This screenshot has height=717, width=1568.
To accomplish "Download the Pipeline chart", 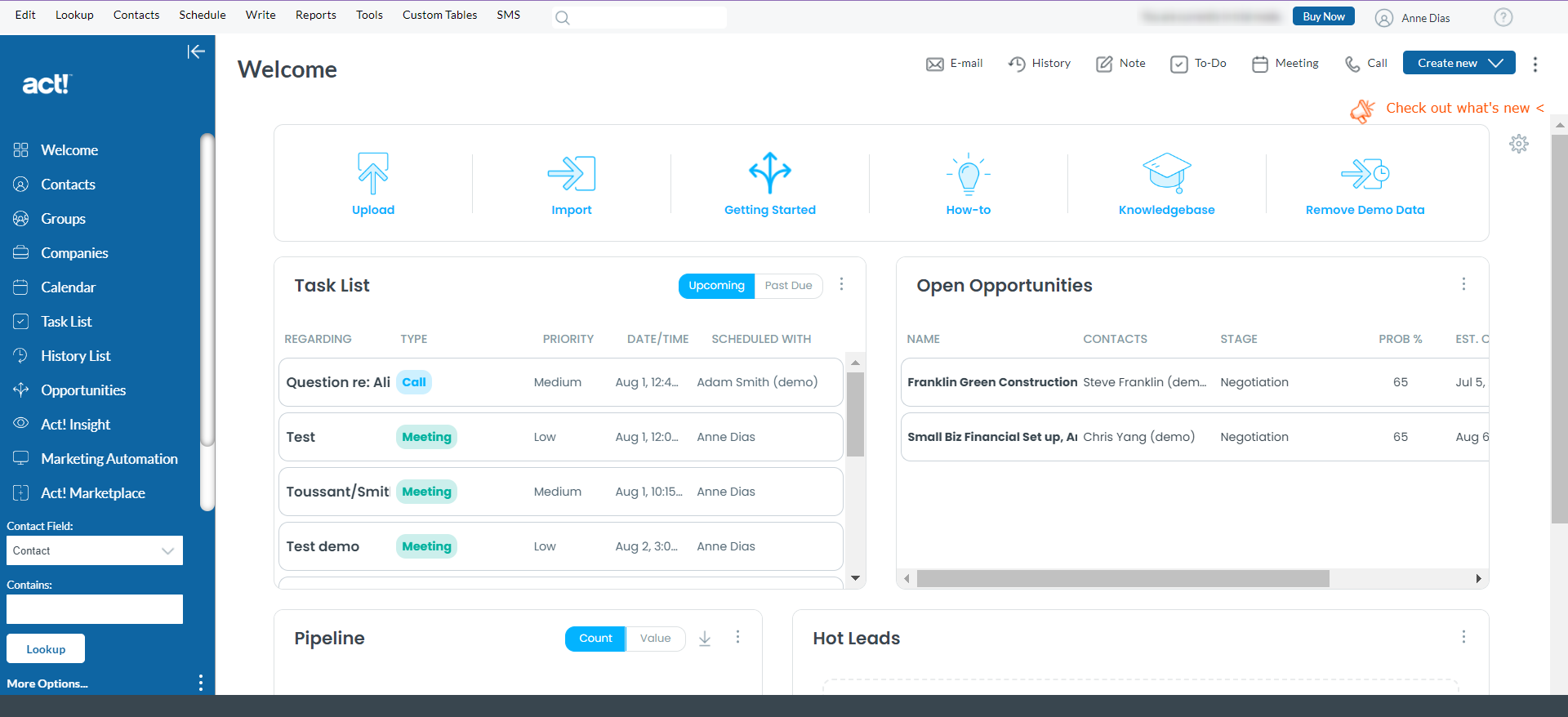I will [x=705, y=639].
